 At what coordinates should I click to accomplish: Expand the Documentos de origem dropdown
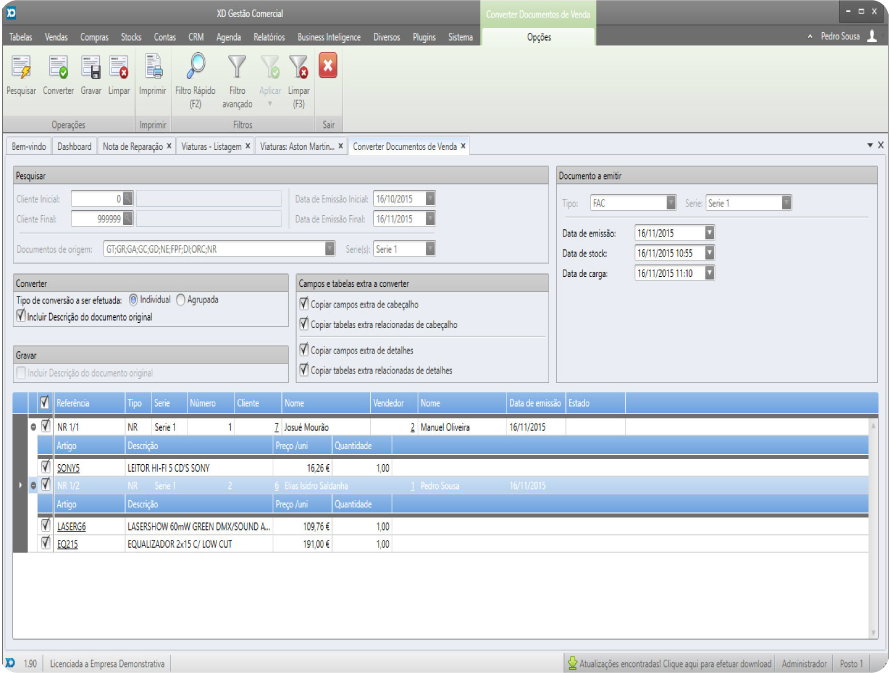pos(330,249)
